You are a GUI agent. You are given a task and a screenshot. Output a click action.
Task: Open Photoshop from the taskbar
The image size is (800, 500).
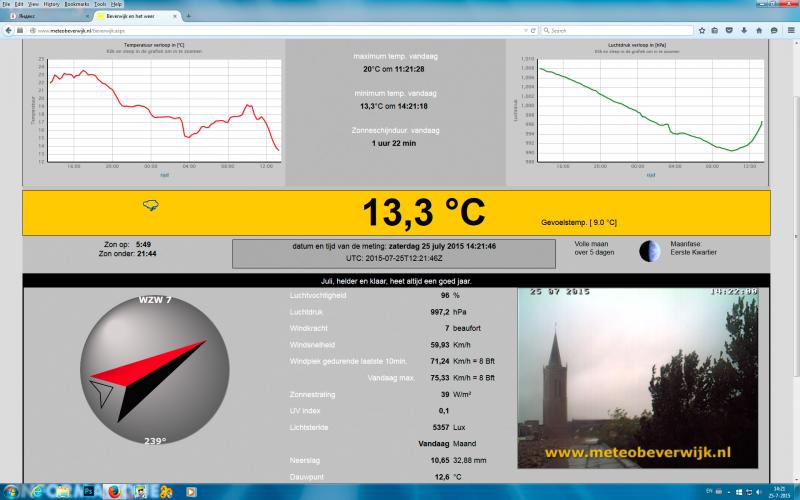89,492
